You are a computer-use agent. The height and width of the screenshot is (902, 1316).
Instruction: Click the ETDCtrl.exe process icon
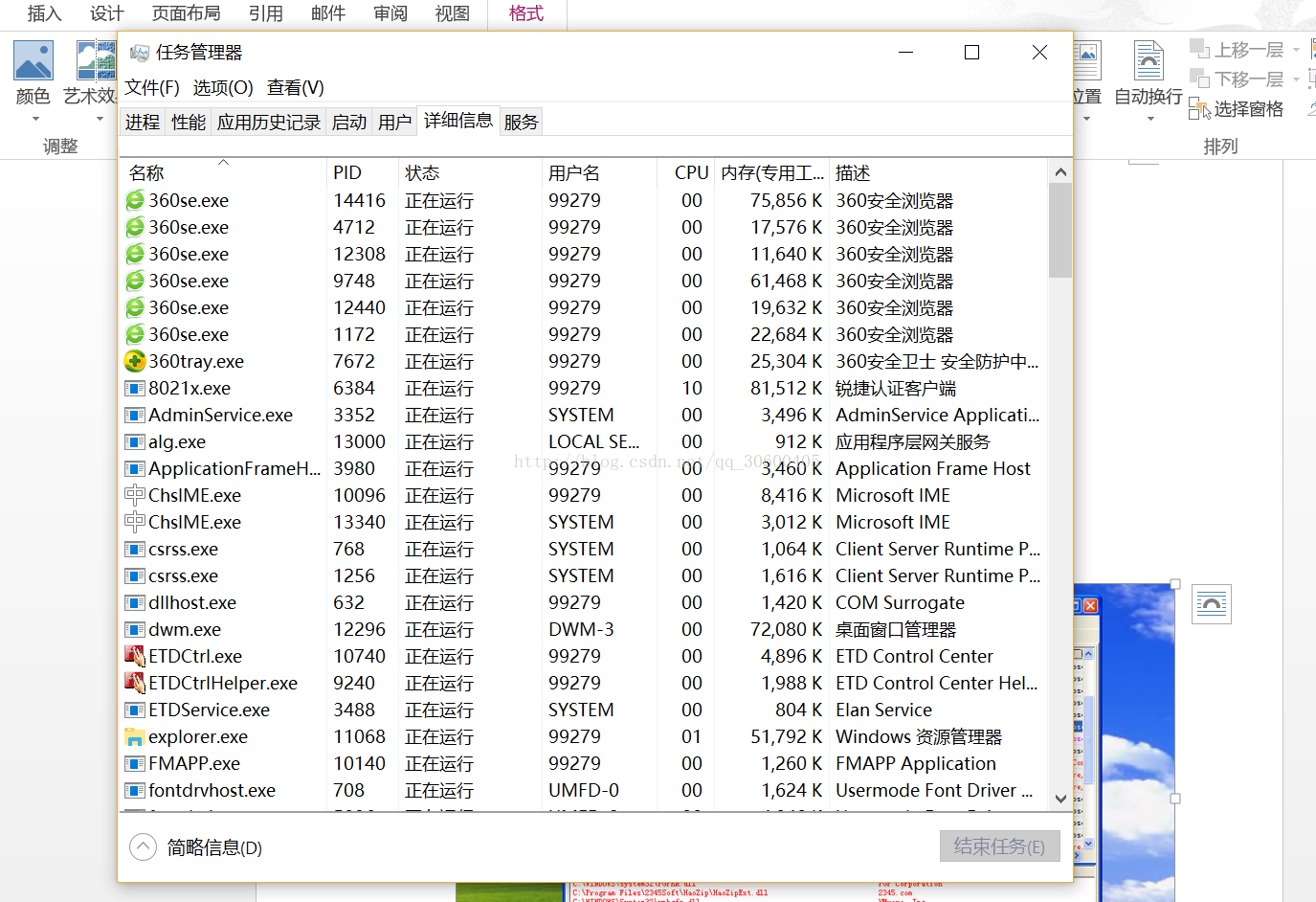click(135, 656)
